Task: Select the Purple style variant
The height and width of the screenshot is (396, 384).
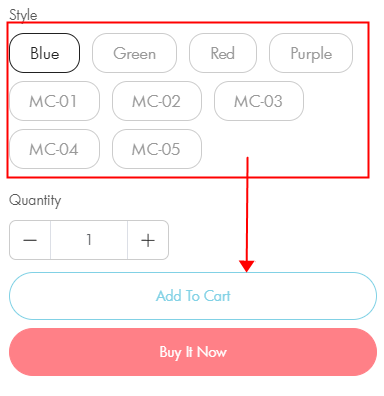Action: tap(311, 53)
